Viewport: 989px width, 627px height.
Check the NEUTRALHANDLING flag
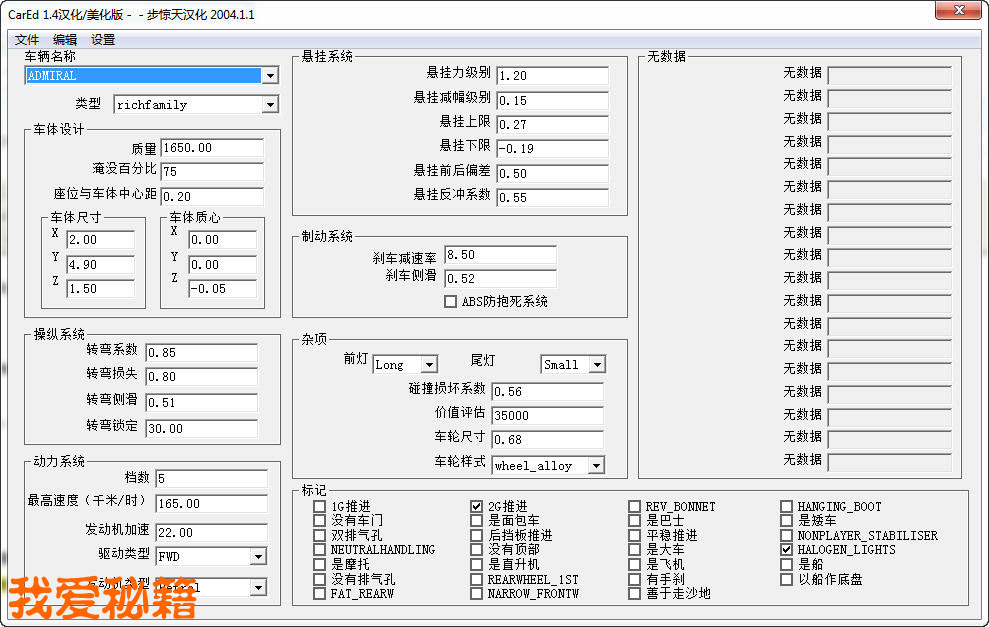click(x=320, y=550)
